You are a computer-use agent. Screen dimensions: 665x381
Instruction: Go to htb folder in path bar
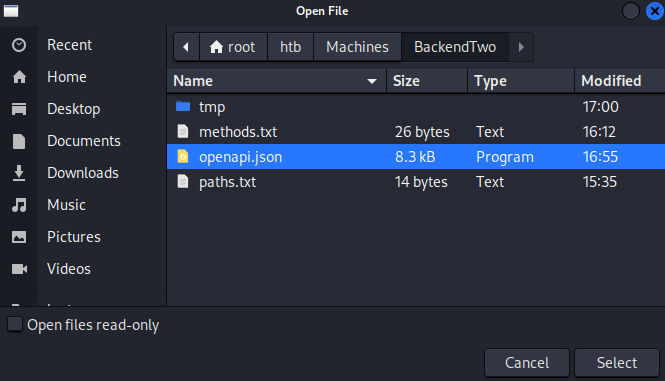tap(291, 47)
